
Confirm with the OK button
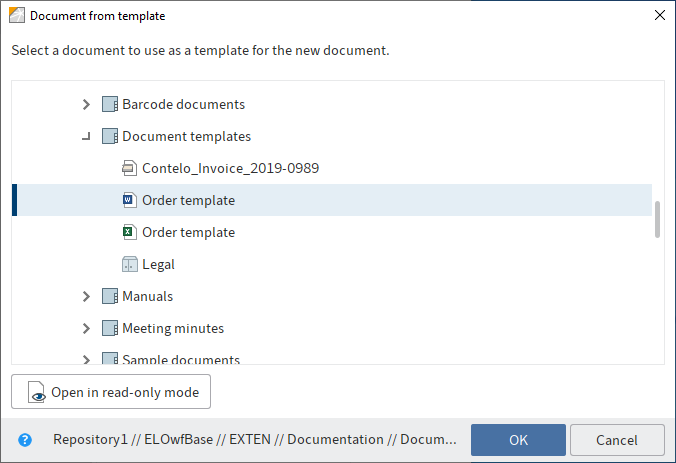coord(518,440)
